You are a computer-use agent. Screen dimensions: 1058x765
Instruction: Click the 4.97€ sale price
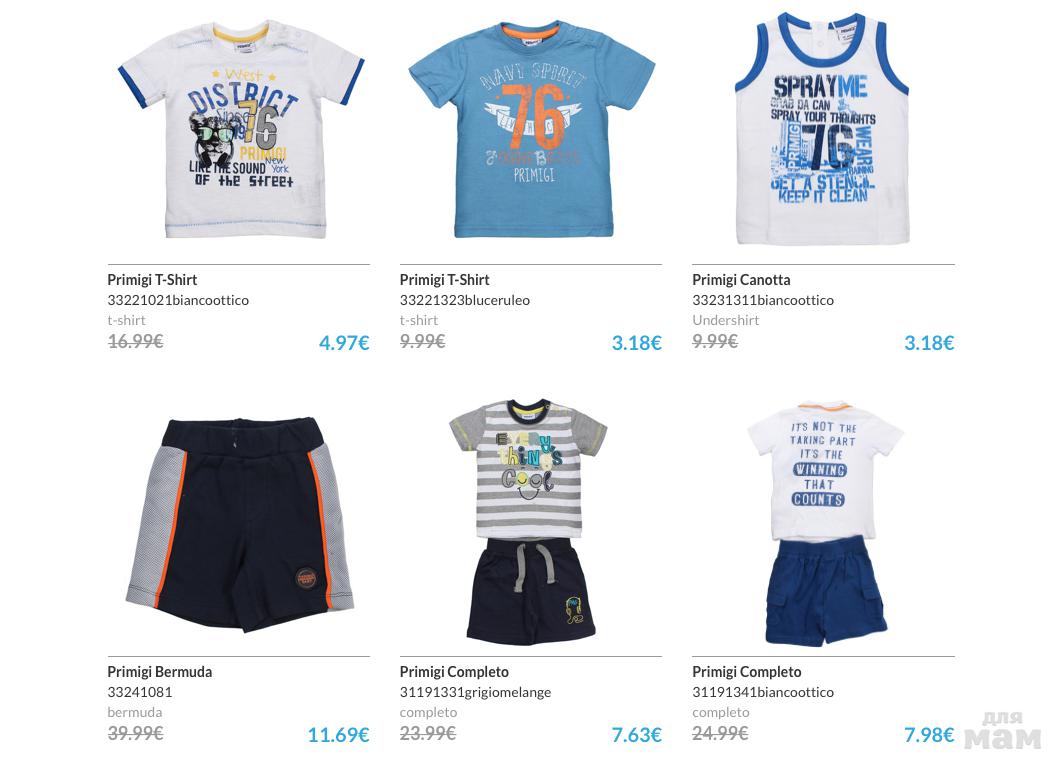pos(344,343)
